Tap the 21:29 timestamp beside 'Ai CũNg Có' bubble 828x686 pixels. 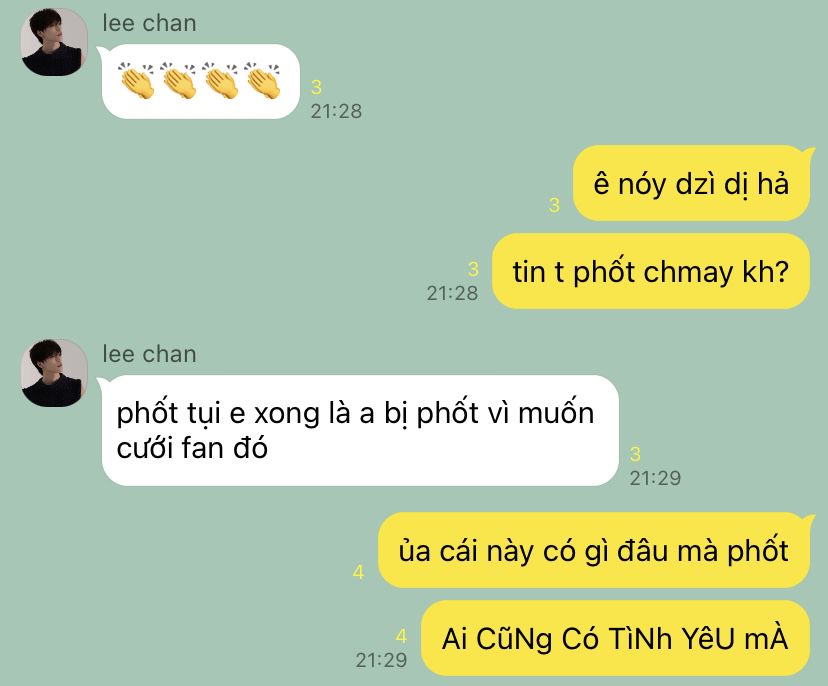(x=381, y=660)
